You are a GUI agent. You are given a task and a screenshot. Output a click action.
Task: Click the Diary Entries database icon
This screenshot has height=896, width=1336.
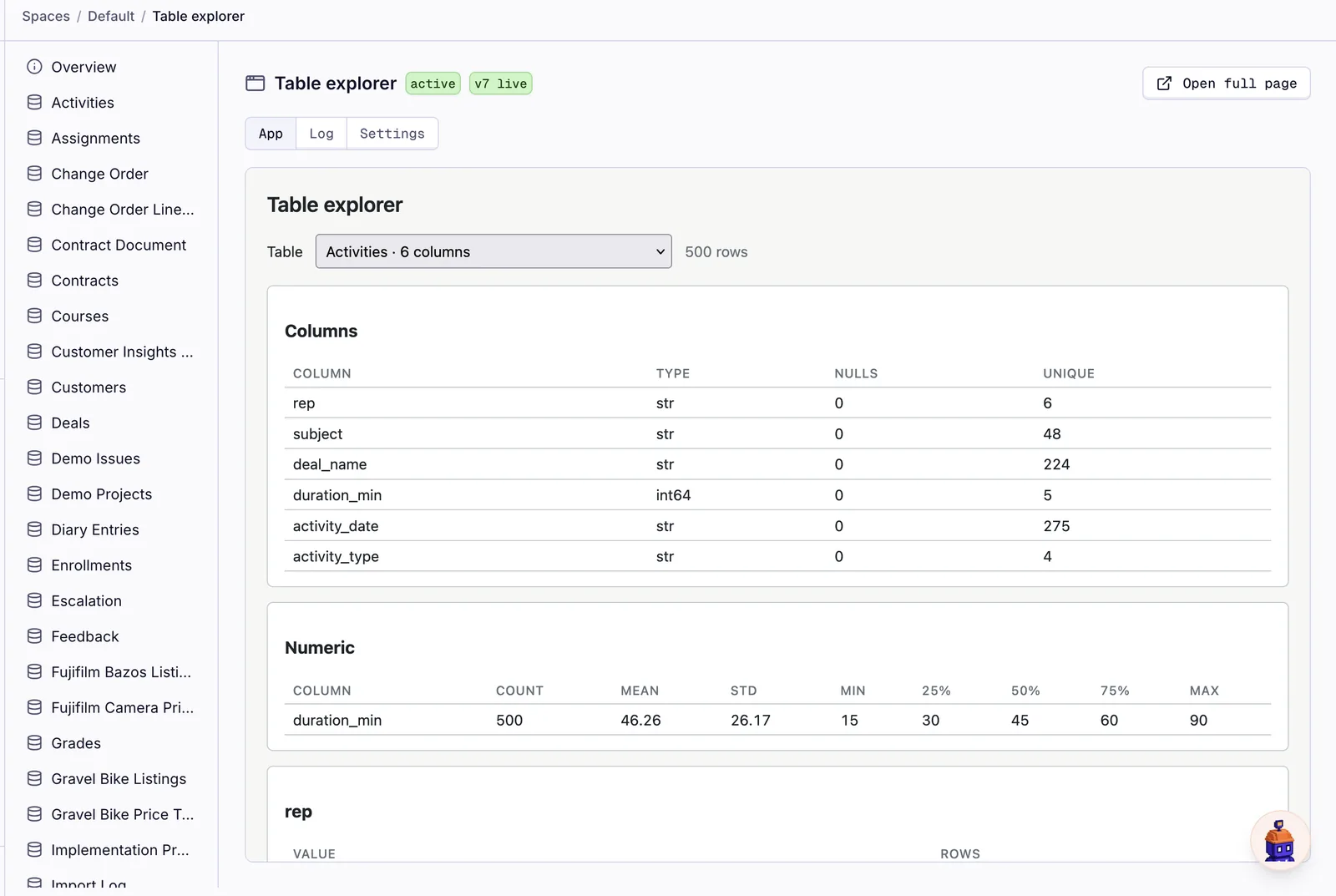34,529
